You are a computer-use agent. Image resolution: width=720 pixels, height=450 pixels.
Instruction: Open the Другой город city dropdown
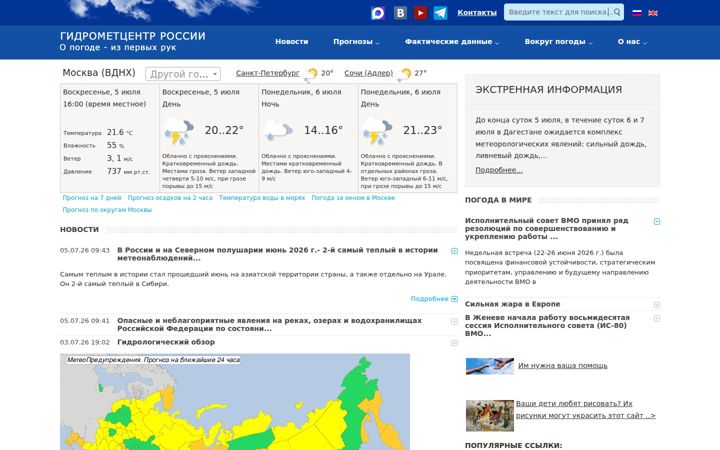183,74
